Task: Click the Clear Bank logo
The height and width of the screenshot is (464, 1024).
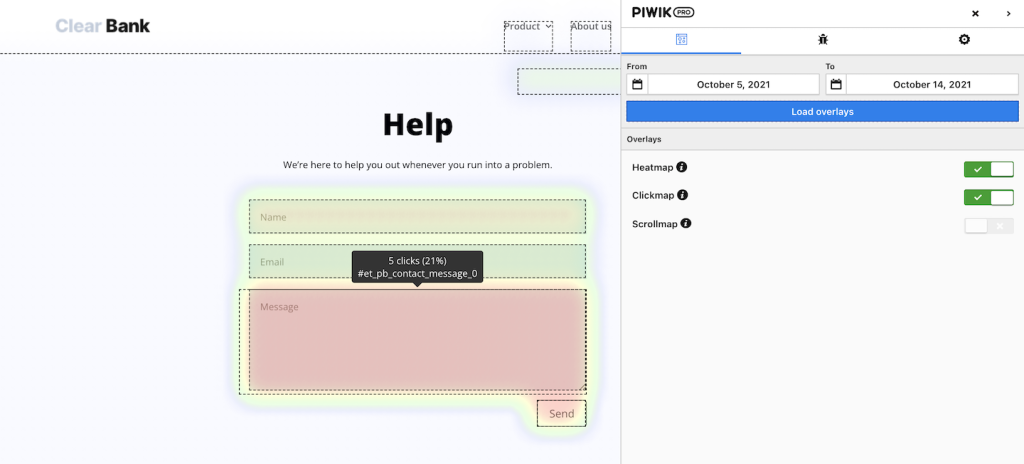Action: (x=103, y=26)
